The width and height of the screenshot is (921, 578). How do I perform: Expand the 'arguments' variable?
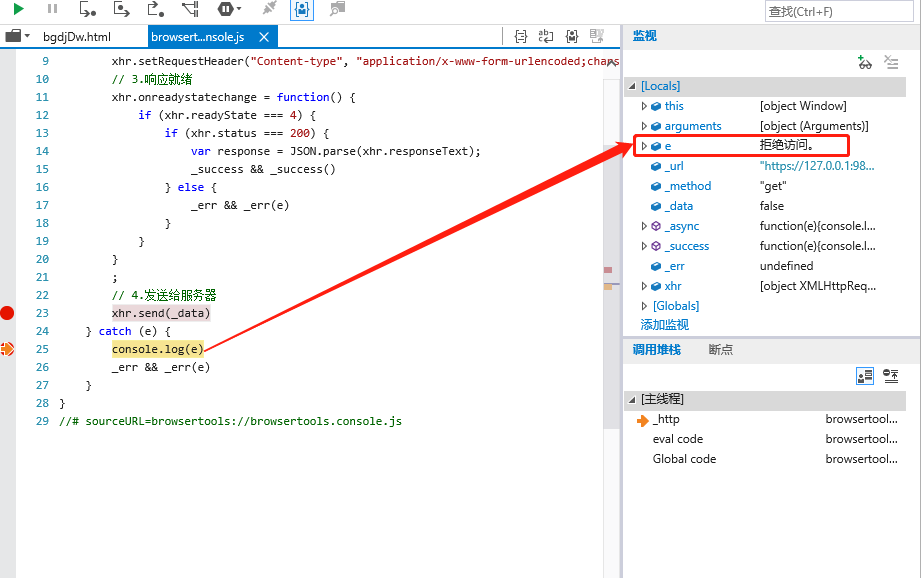(x=644, y=126)
